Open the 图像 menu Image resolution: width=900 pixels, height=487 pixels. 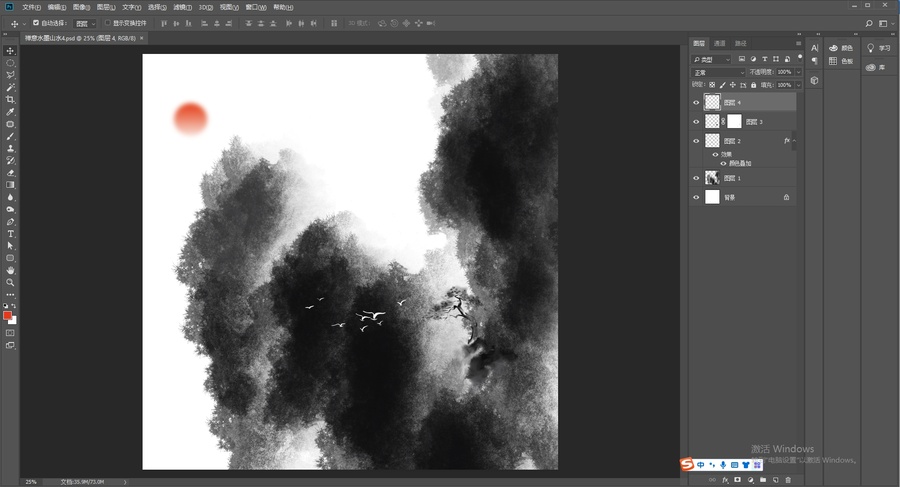tap(82, 7)
